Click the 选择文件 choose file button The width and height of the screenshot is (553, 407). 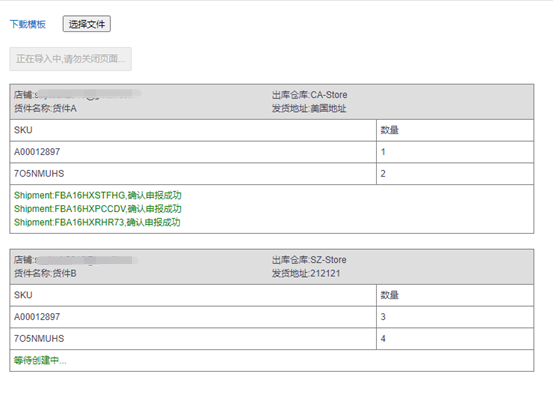87,24
